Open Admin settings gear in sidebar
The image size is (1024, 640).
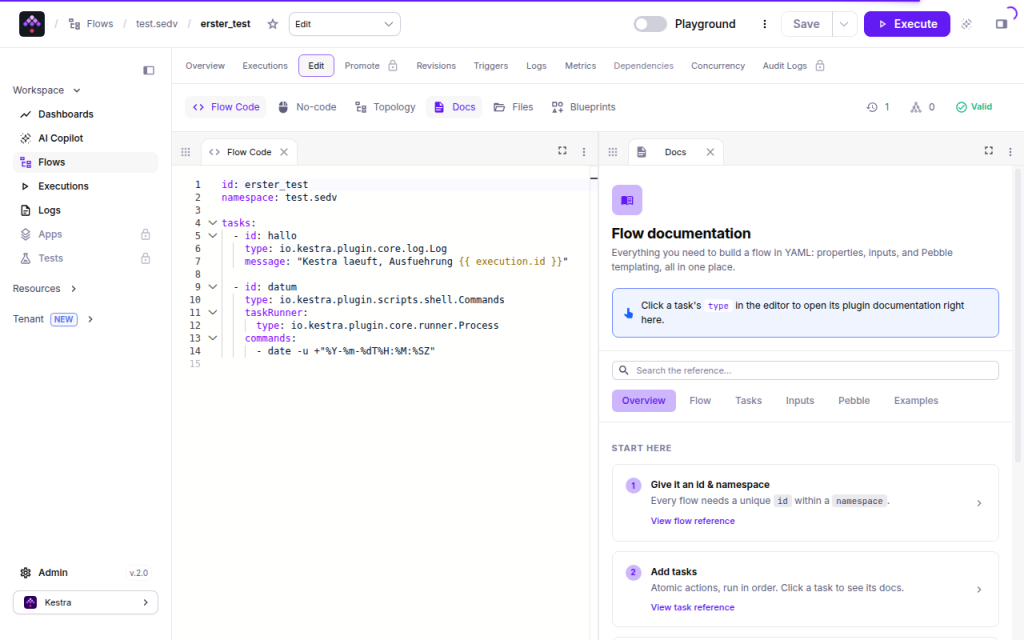[25, 573]
